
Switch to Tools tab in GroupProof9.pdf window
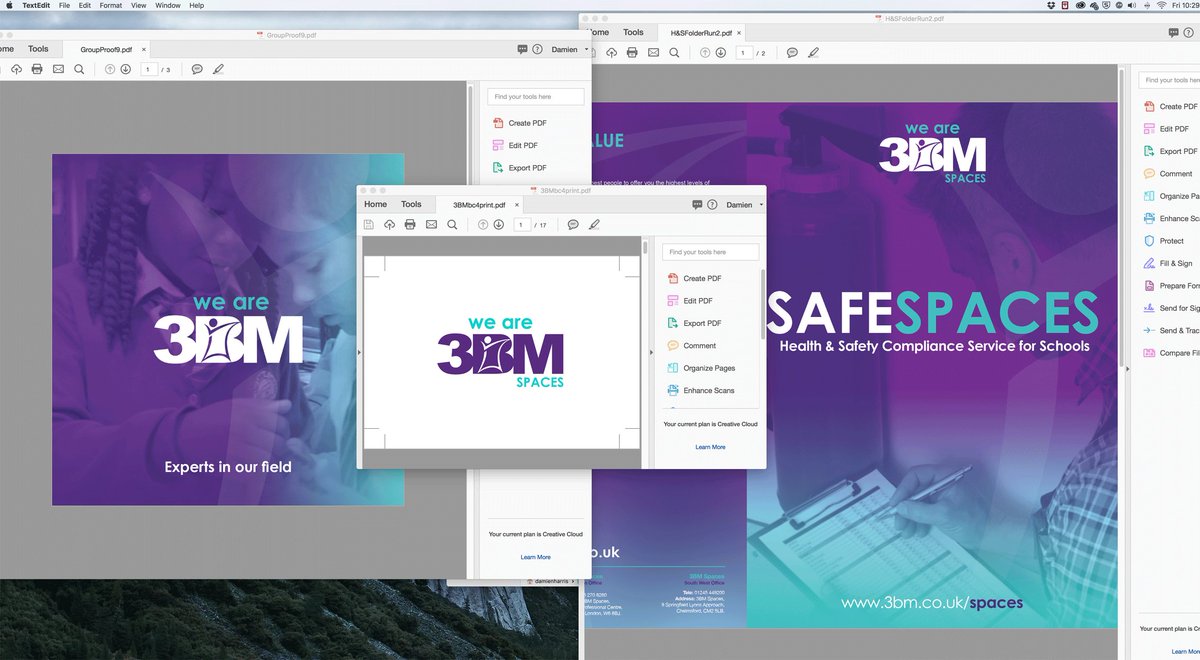pos(38,49)
